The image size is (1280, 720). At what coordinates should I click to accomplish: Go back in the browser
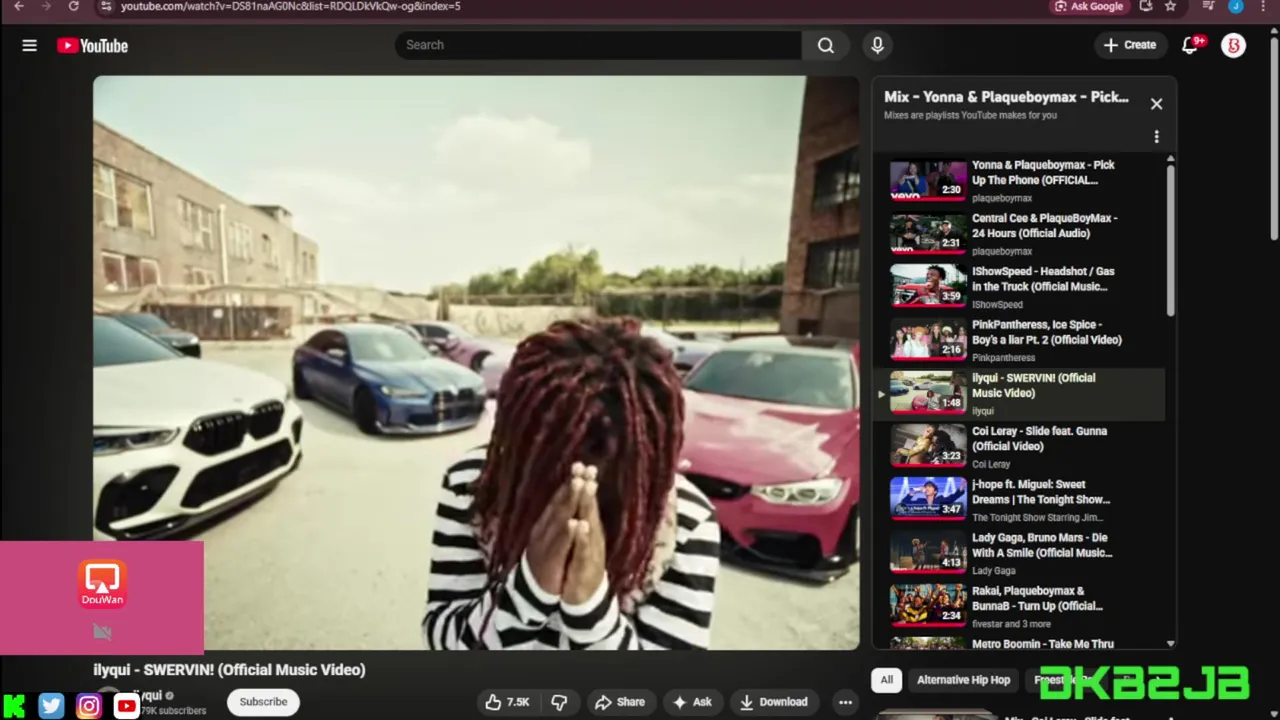point(18,6)
